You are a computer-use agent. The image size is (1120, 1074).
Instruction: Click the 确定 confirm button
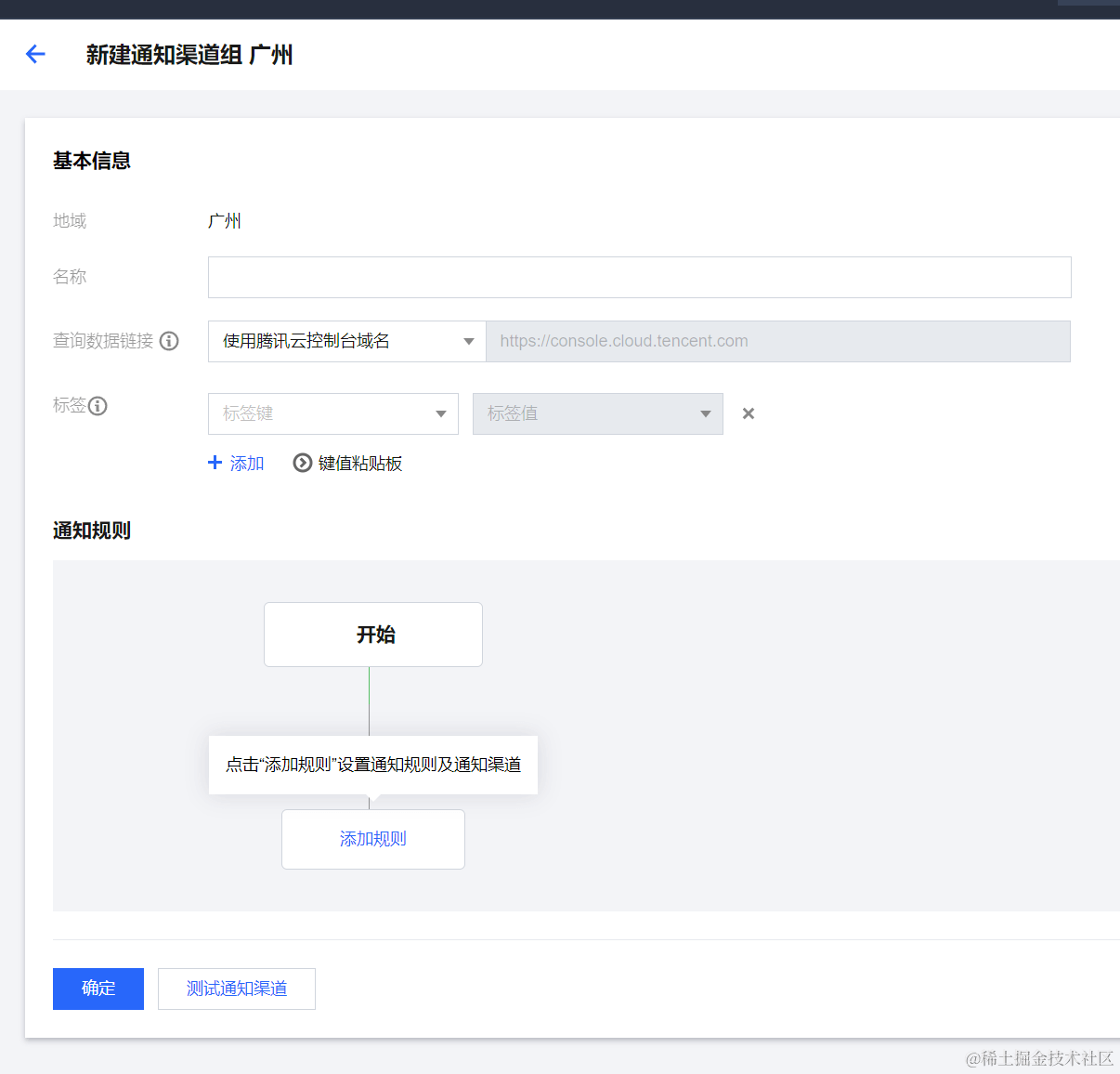(x=98, y=989)
